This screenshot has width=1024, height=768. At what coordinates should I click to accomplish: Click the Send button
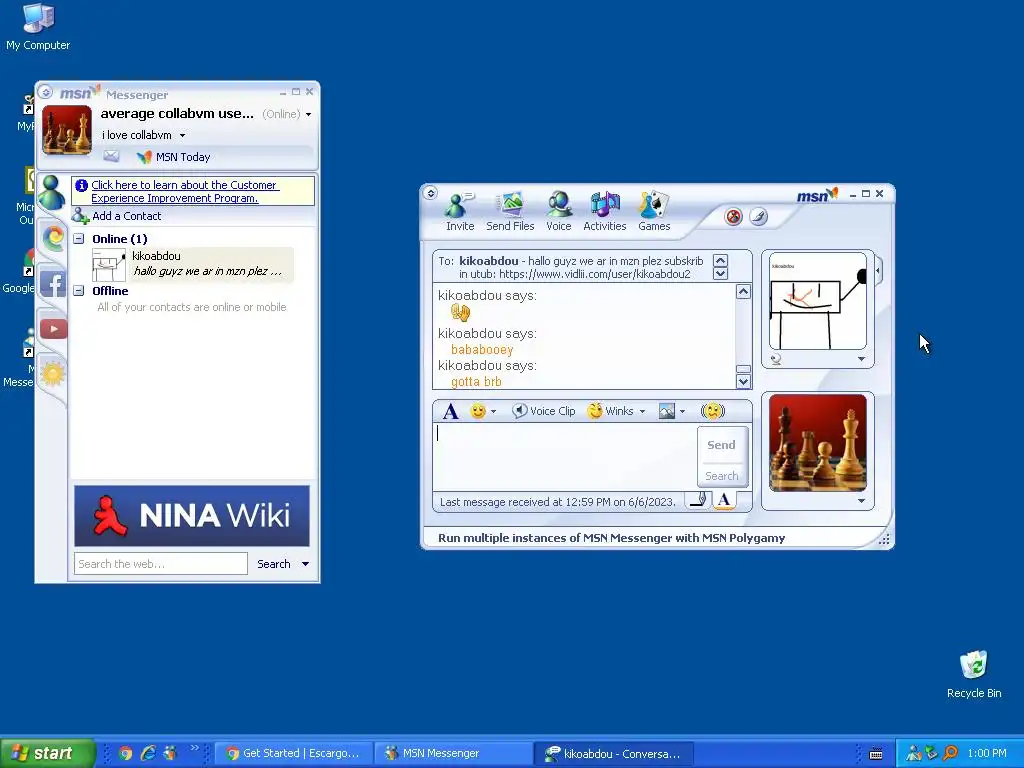(x=722, y=445)
